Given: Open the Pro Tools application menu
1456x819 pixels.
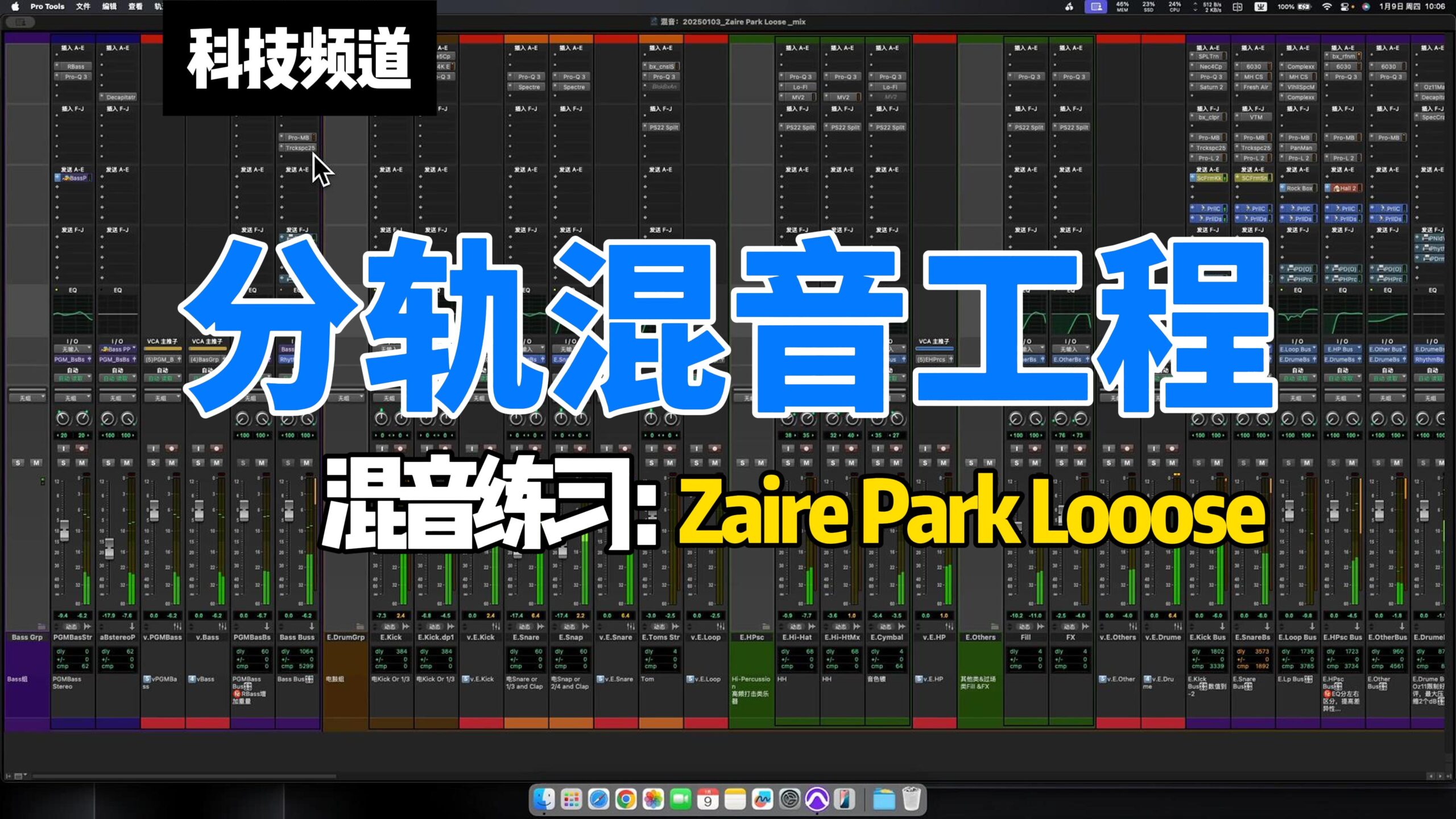Looking at the screenshot, I should (x=47, y=7).
